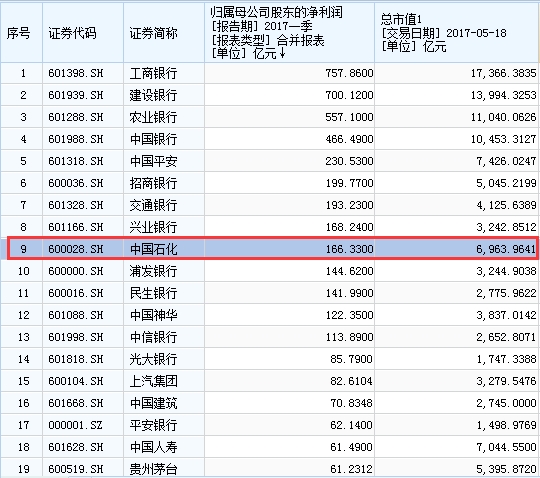Click market cap value 6,963.9641

click(x=506, y=249)
